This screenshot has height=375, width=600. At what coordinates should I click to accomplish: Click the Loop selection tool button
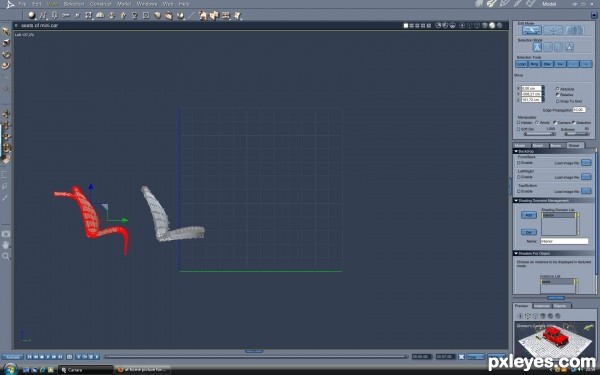point(522,64)
